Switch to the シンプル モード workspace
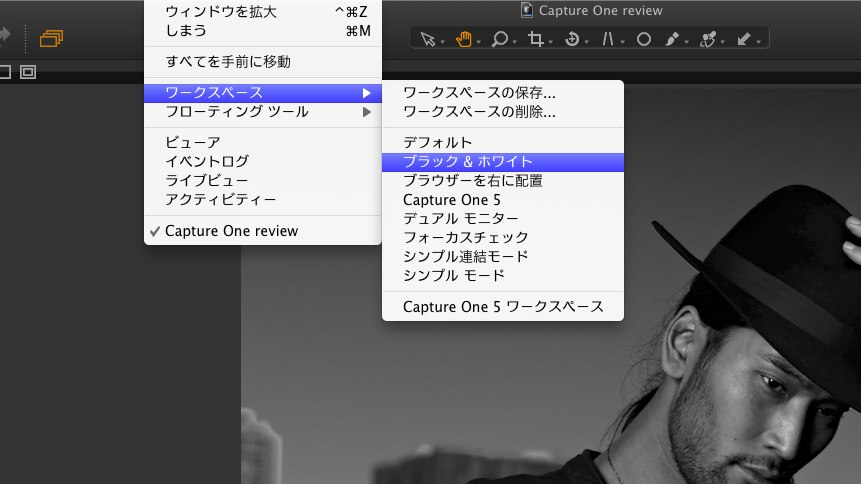This screenshot has height=484, width=861. pyautogui.click(x=503, y=275)
